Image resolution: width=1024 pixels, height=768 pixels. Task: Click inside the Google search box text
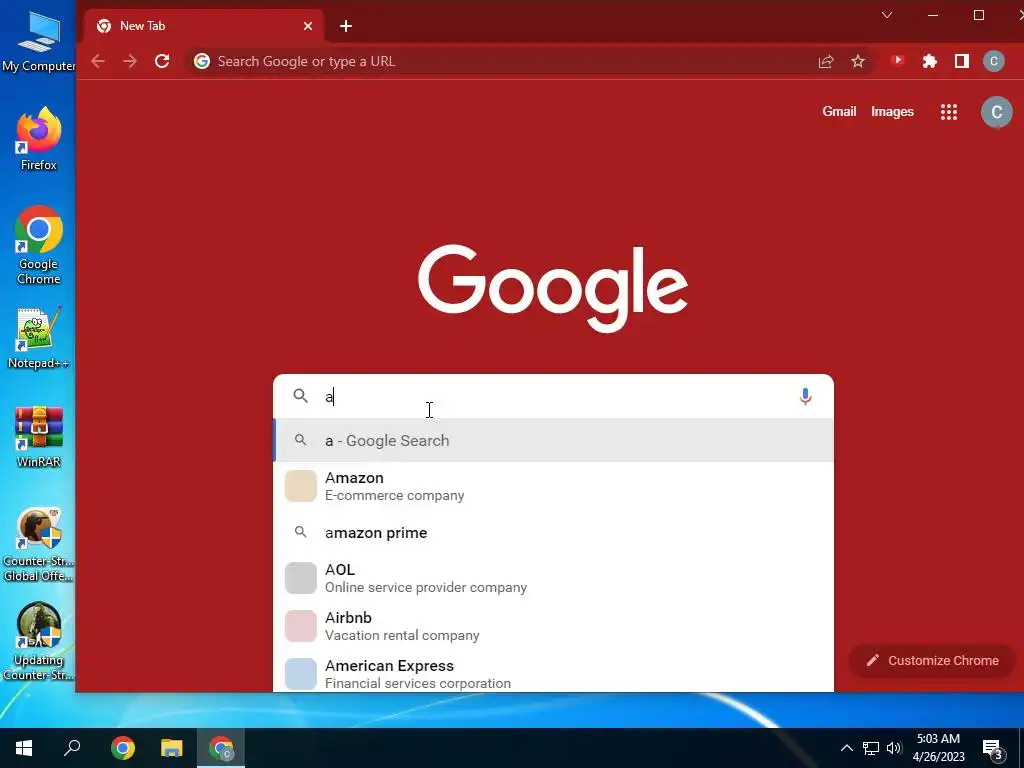pyautogui.click(x=555, y=396)
